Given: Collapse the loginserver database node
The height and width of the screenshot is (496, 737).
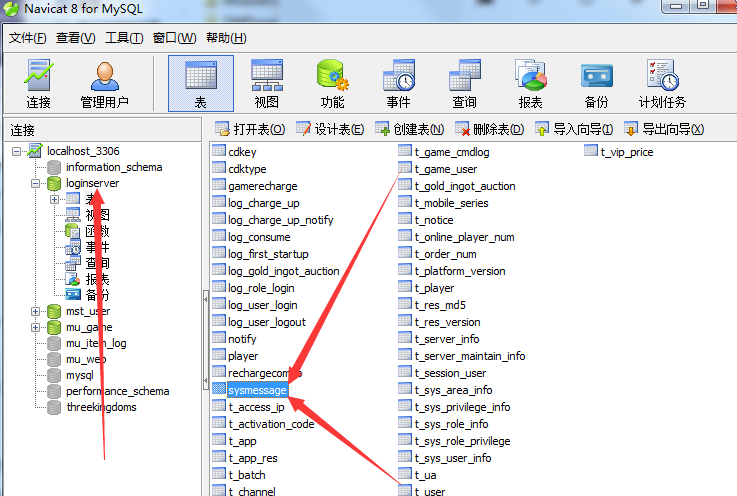Looking at the screenshot, I should click(x=36, y=184).
